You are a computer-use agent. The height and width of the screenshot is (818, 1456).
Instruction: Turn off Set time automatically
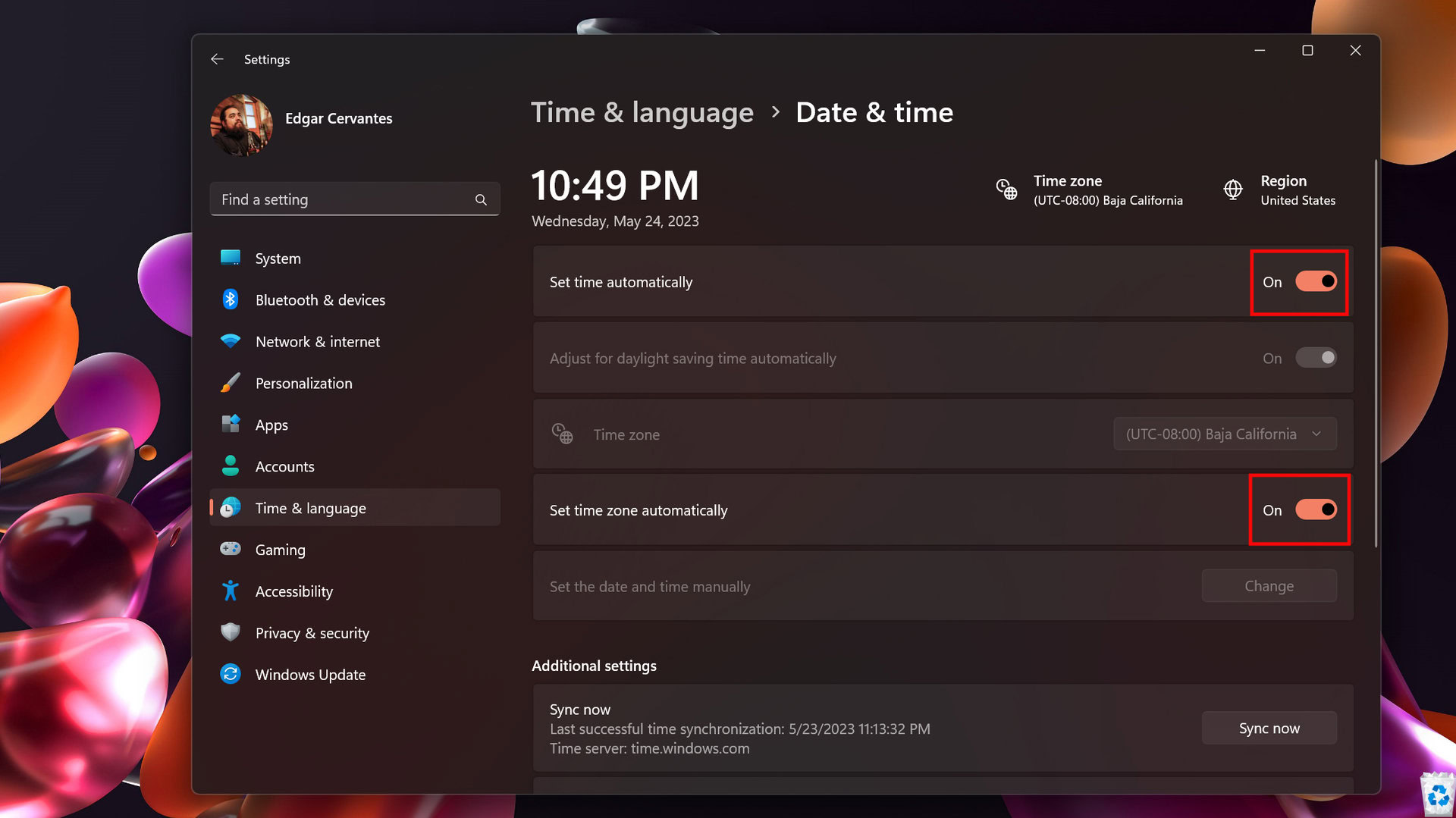click(x=1316, y=281)
